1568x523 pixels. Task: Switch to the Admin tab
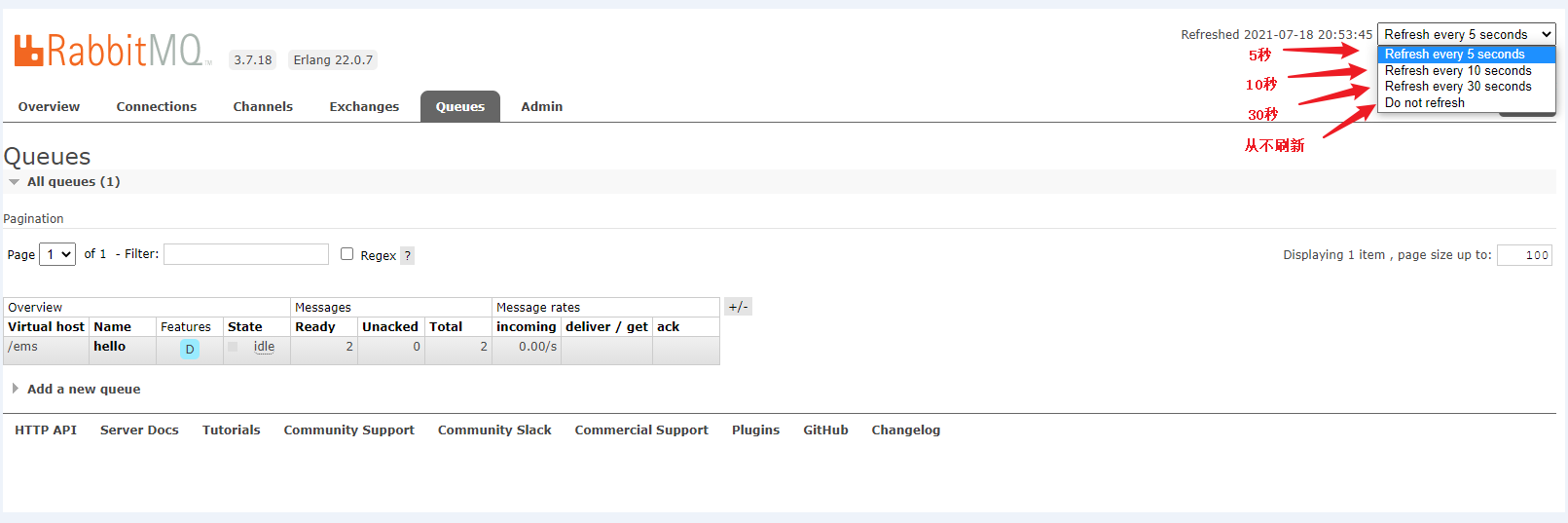542,106
